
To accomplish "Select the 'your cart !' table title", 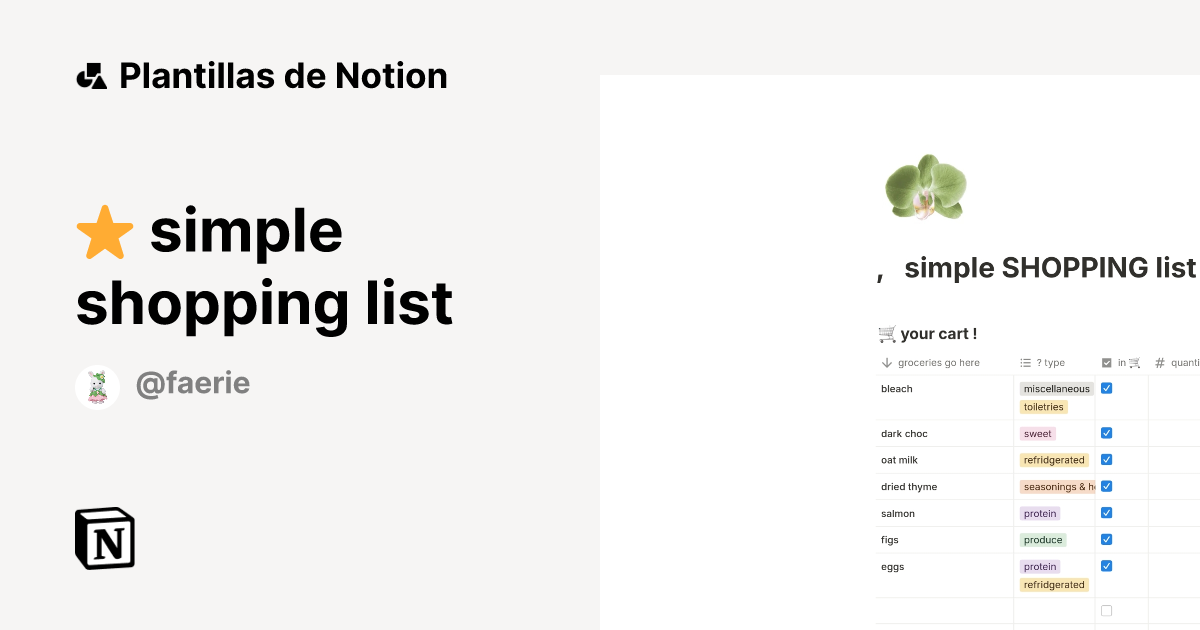I will click(x=937, y=333).
